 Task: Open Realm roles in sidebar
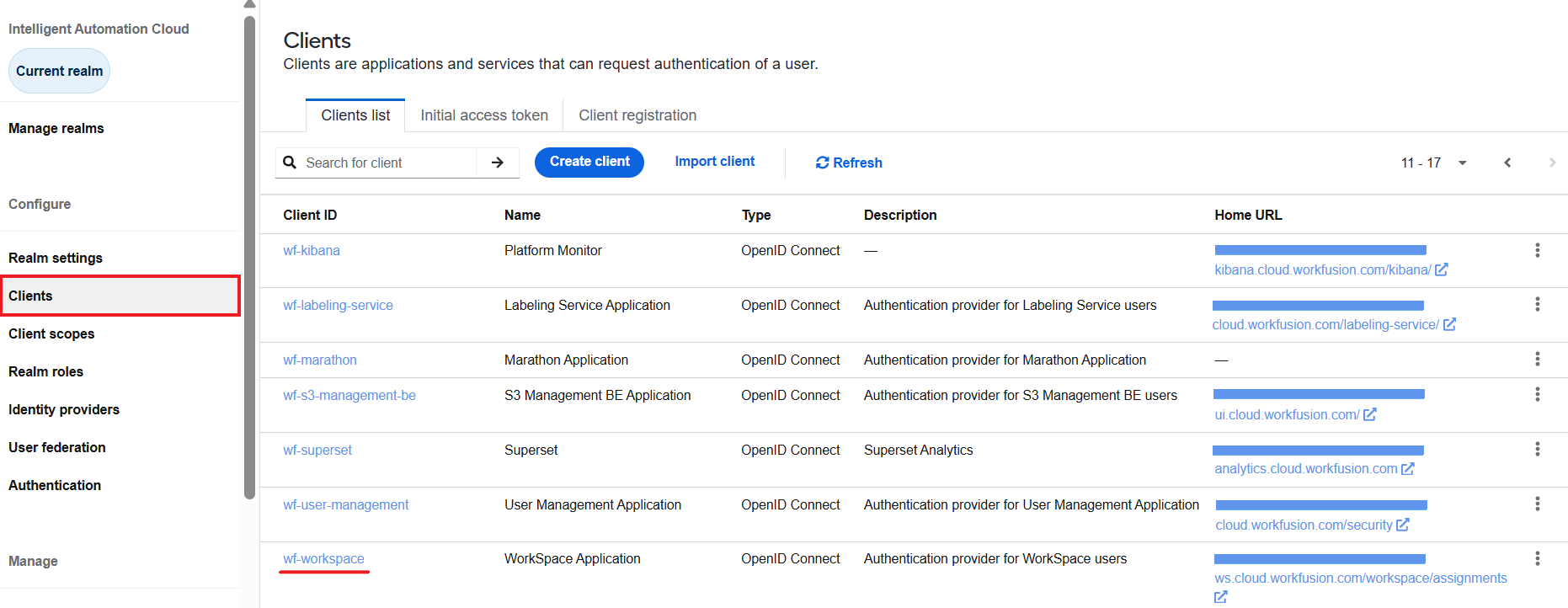[46, 371]
